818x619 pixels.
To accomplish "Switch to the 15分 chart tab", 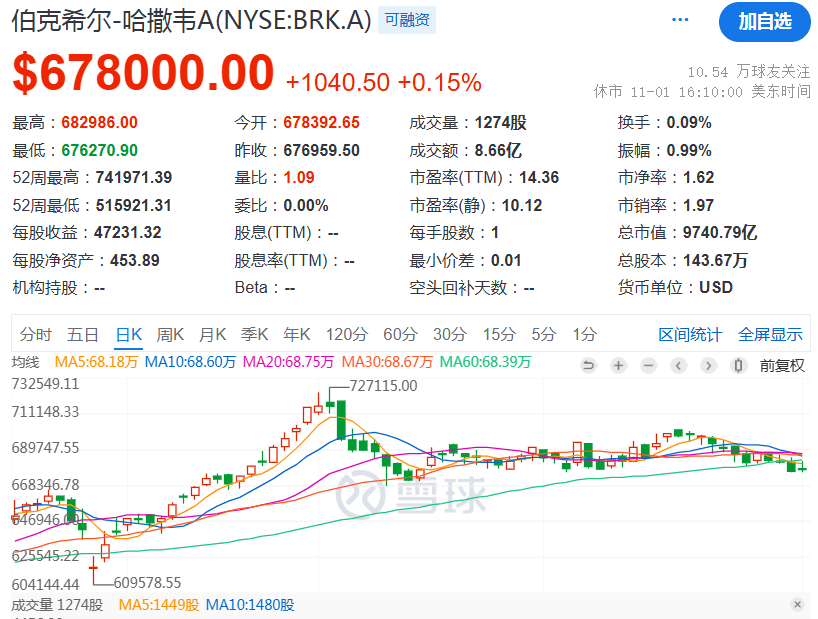I will pos(500,334).
